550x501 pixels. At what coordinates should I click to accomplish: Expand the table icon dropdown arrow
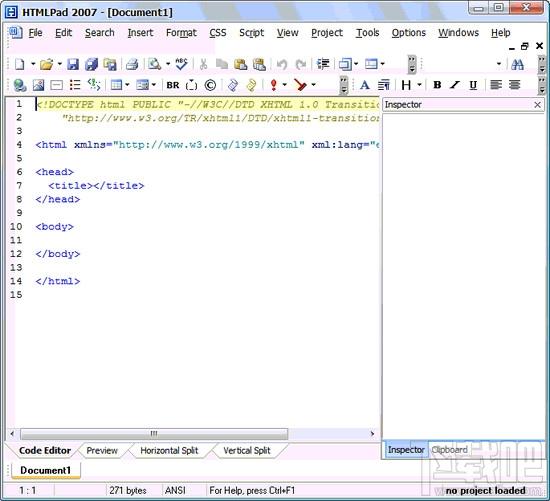127,85
